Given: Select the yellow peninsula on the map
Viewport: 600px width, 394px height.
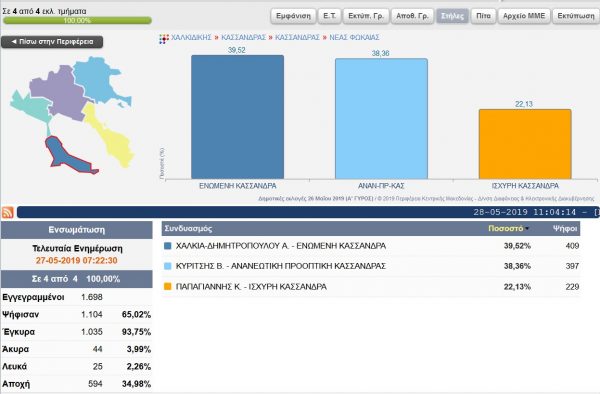Looking at the screenshot, I should click(109, 136).
